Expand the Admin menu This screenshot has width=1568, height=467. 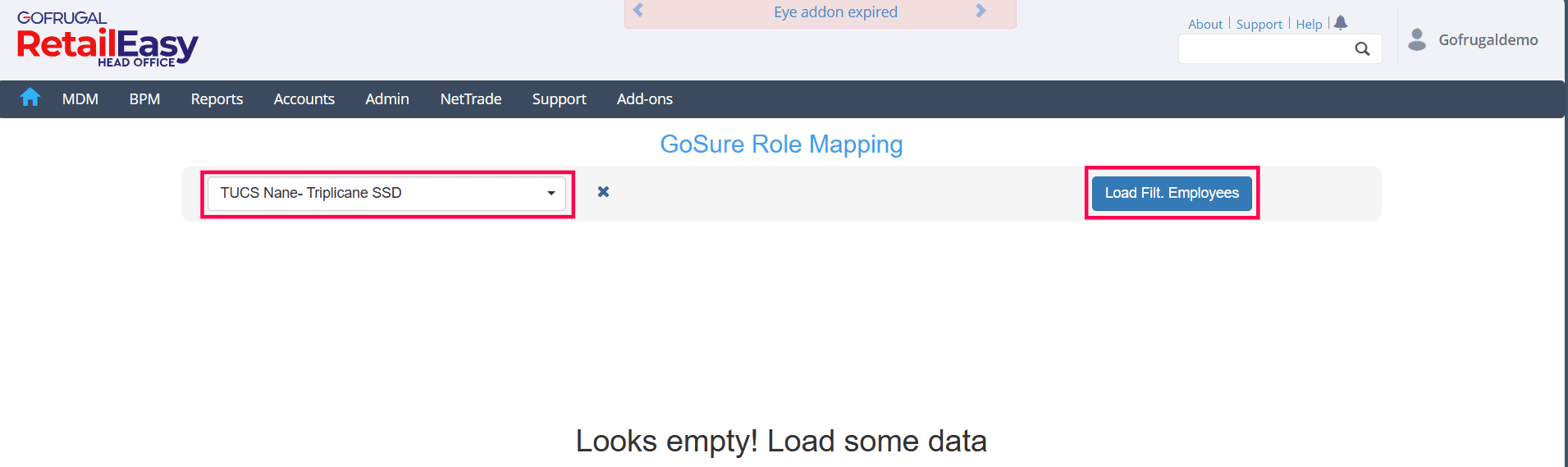coord(386,99)
